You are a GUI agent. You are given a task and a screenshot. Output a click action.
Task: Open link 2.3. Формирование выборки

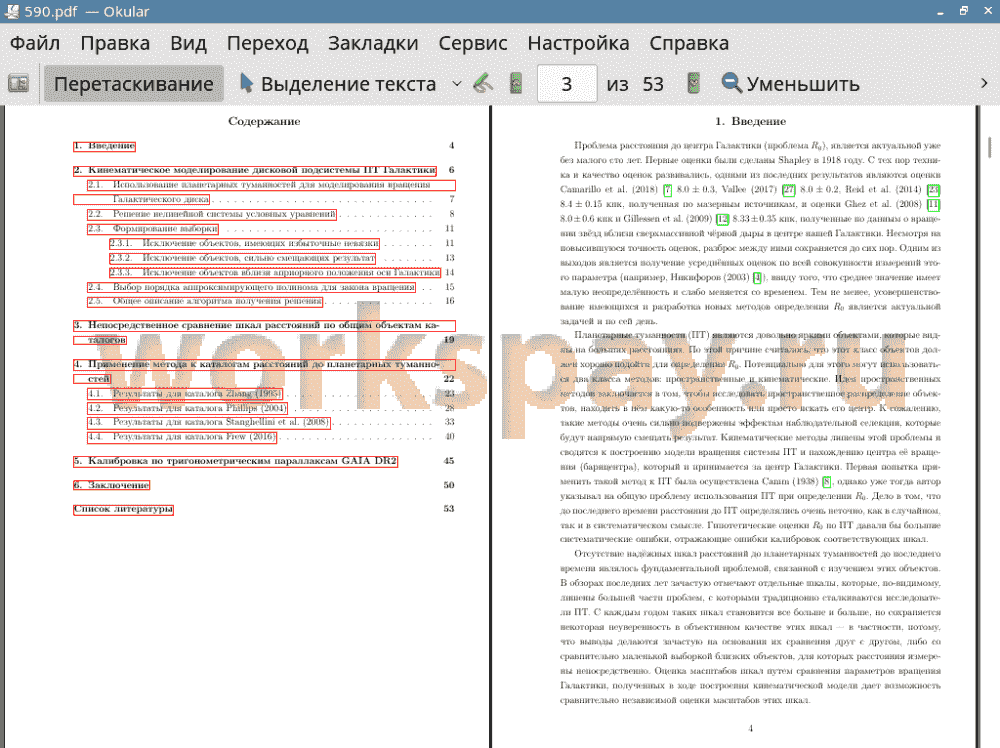pyautogui.click(x=153, y=229)
